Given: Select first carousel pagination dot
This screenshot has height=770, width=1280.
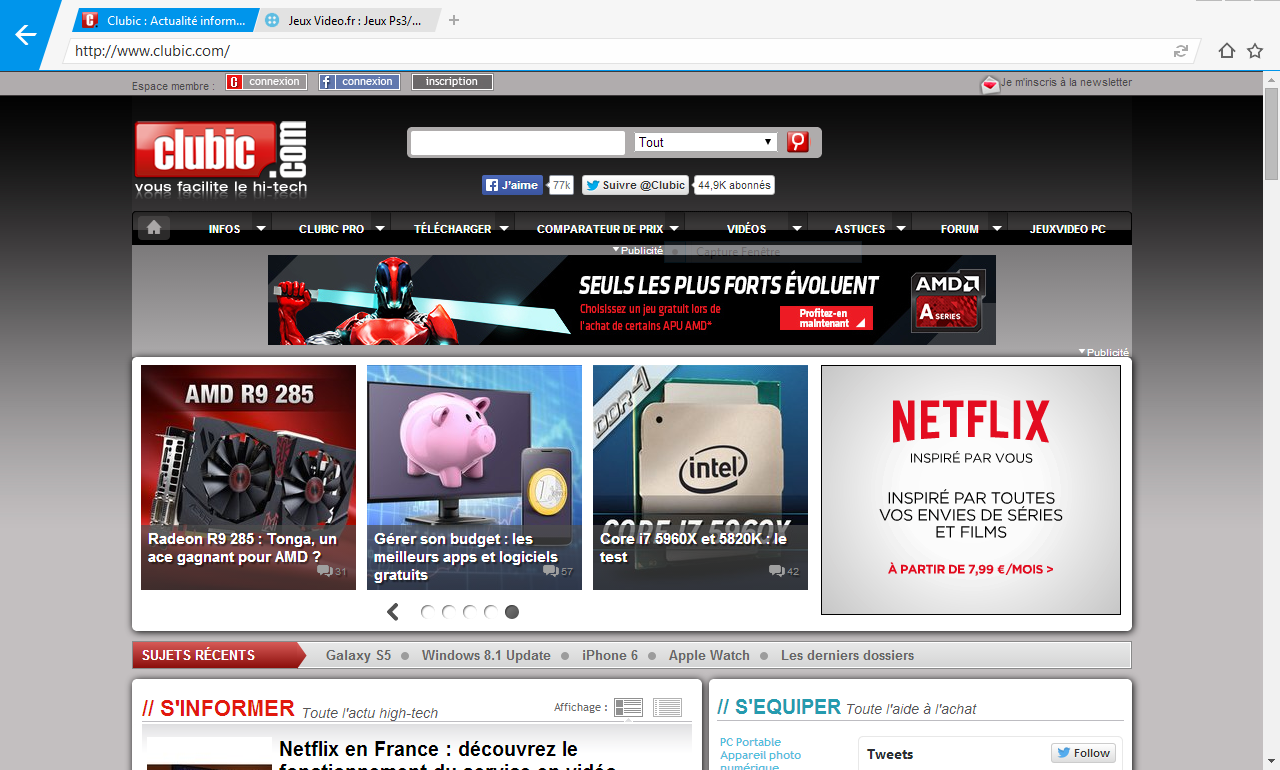Looking at the screenshot, I should (427, 612).
